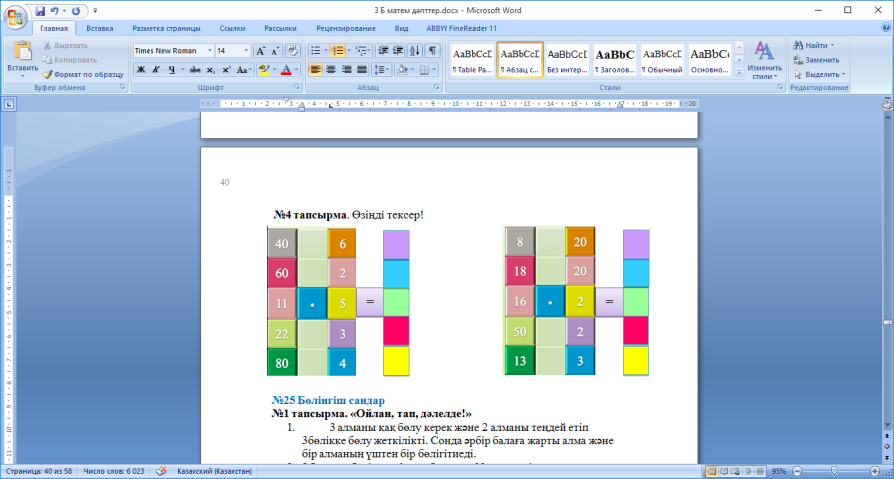Select the Заголов... heading style

click(615, 60)
